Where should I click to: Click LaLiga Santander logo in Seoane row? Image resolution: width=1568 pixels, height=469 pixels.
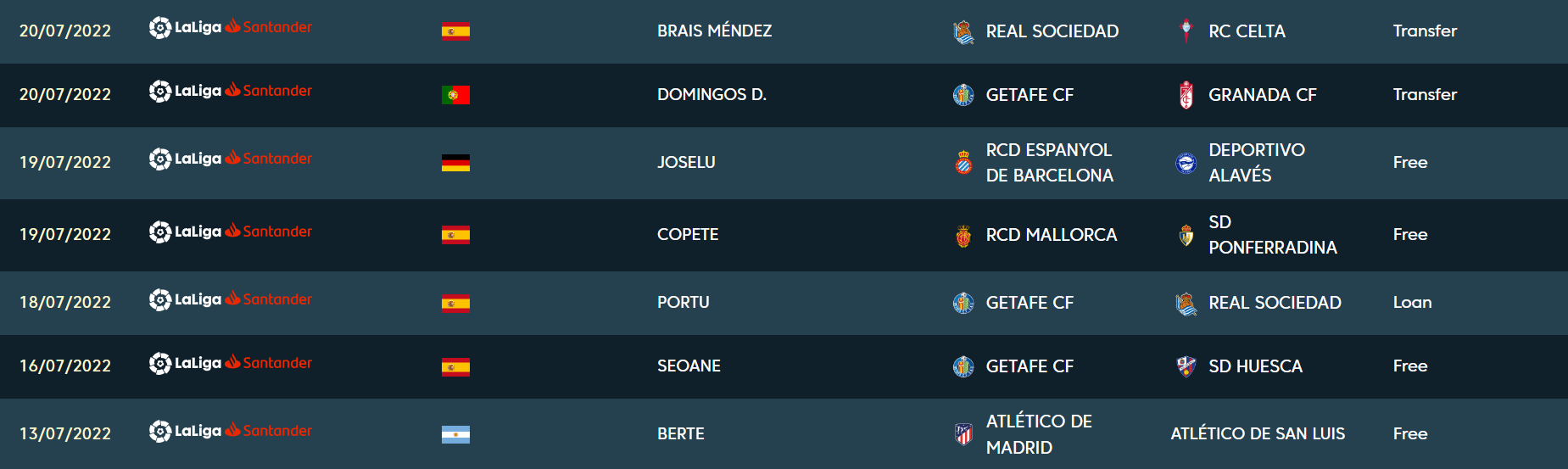point(231,364)
